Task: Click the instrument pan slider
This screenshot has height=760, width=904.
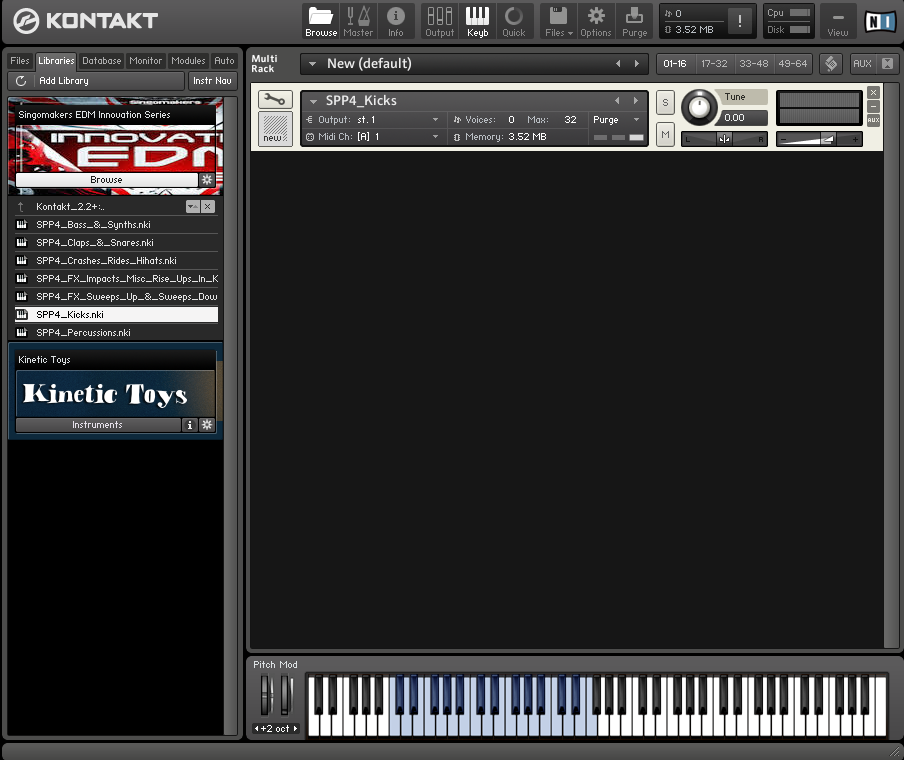Action: (x=724, y=139)
